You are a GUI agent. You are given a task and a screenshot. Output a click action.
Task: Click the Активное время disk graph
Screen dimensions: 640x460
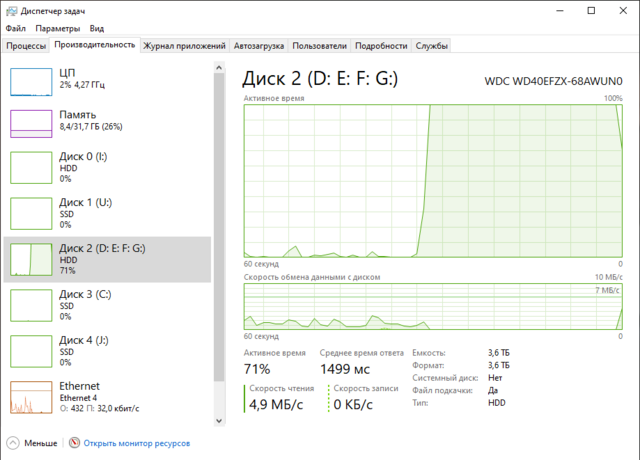[432, 180]
